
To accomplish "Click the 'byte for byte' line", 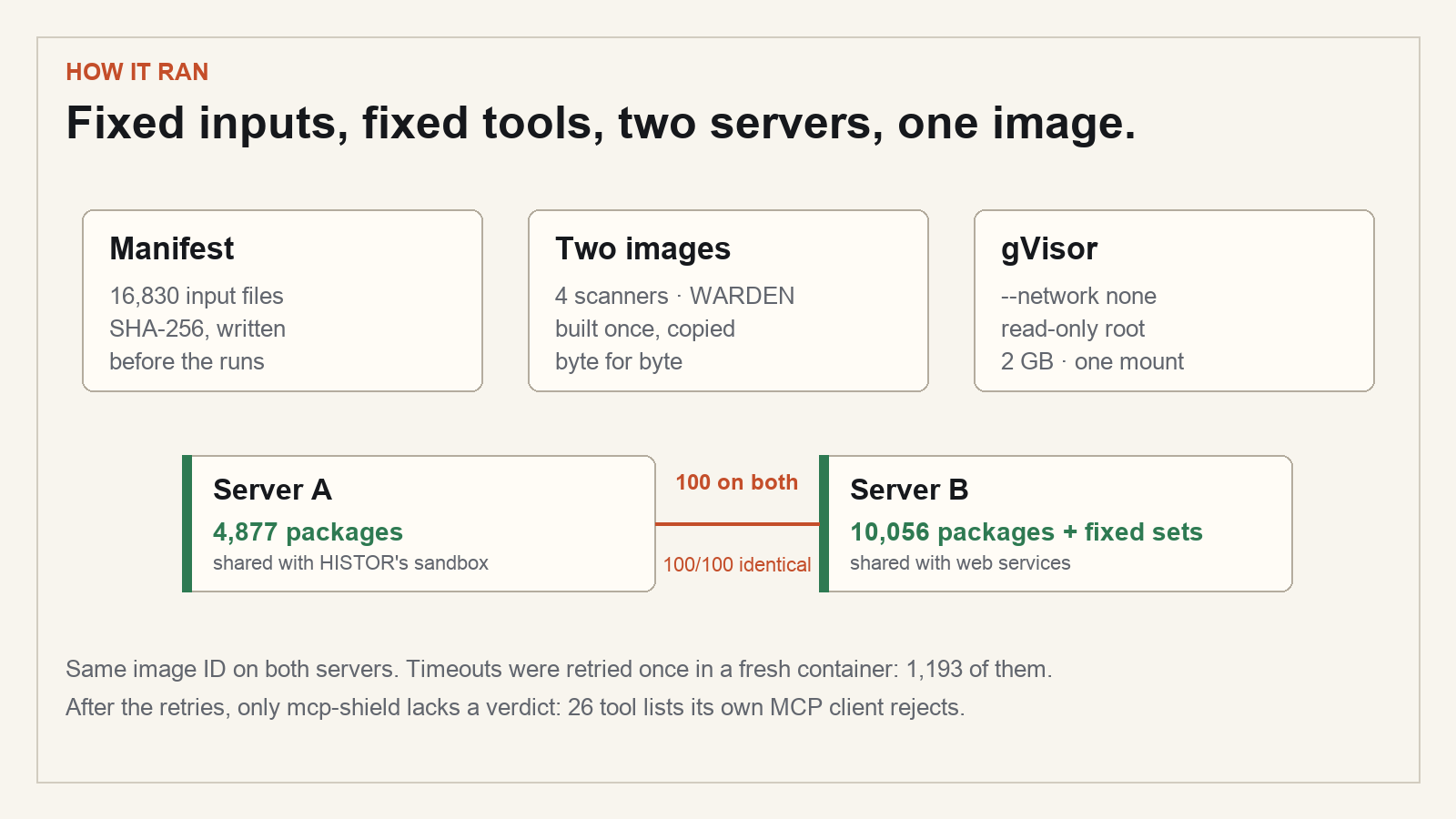I will [x=619, y=361].
